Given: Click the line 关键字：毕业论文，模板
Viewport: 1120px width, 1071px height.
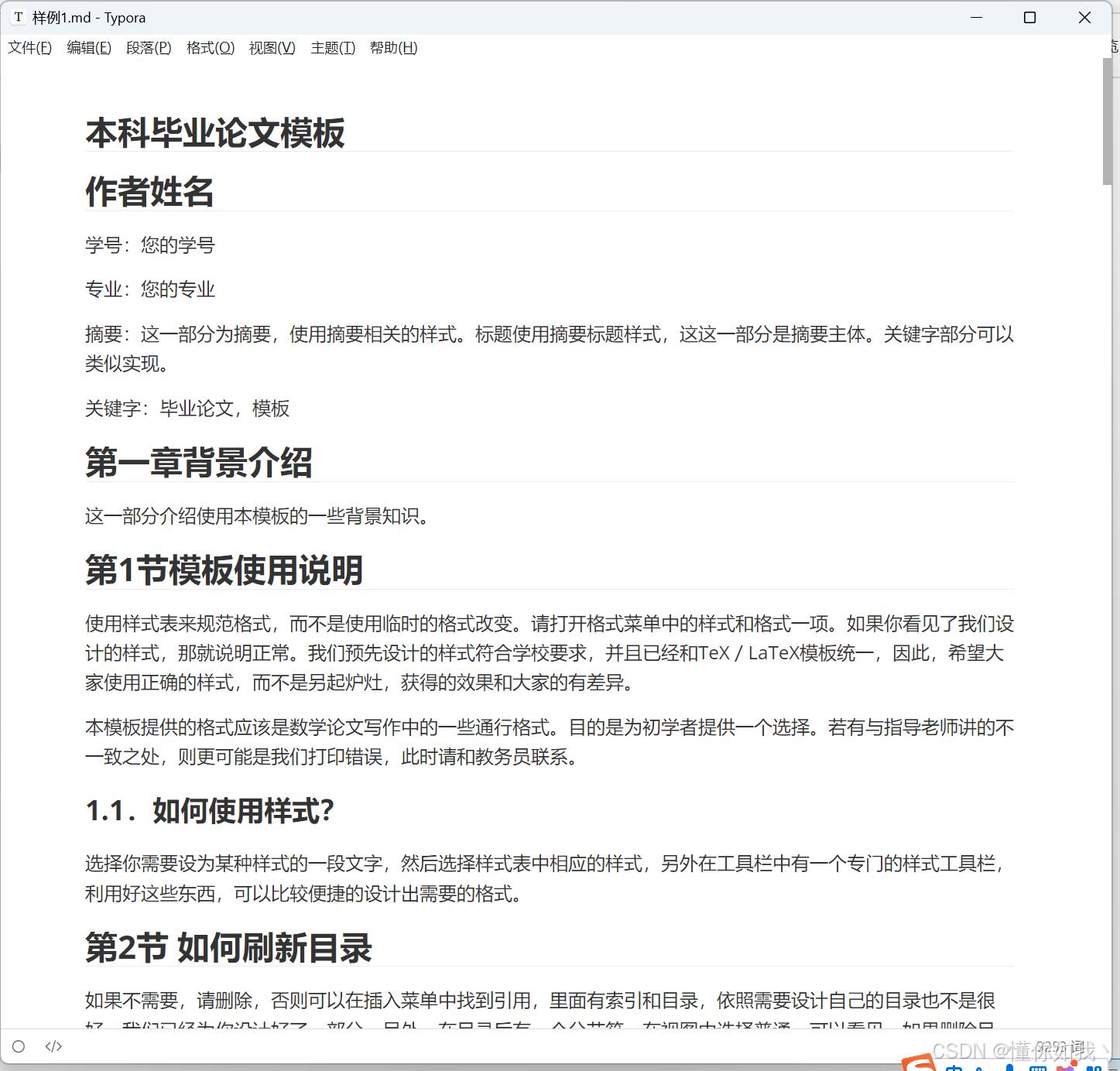Looking at the screenshot, I should click(187, 409).
